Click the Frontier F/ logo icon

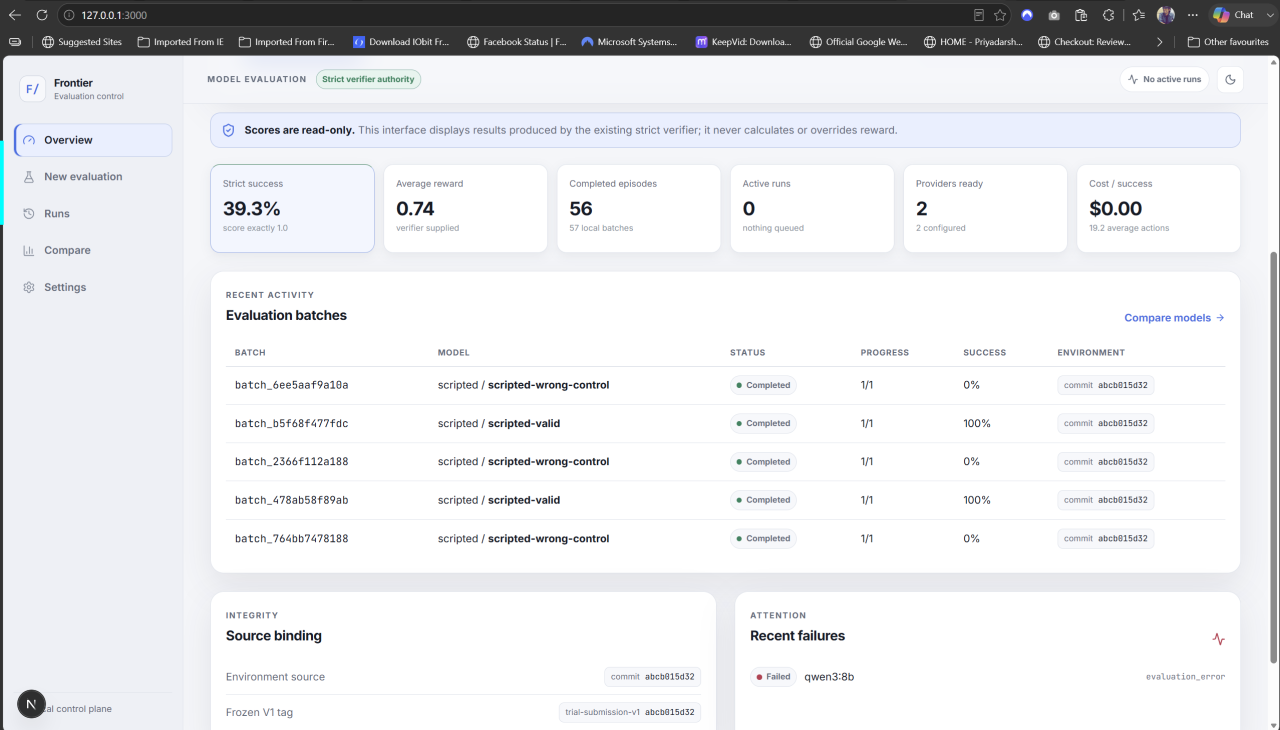tap(33, 89)
